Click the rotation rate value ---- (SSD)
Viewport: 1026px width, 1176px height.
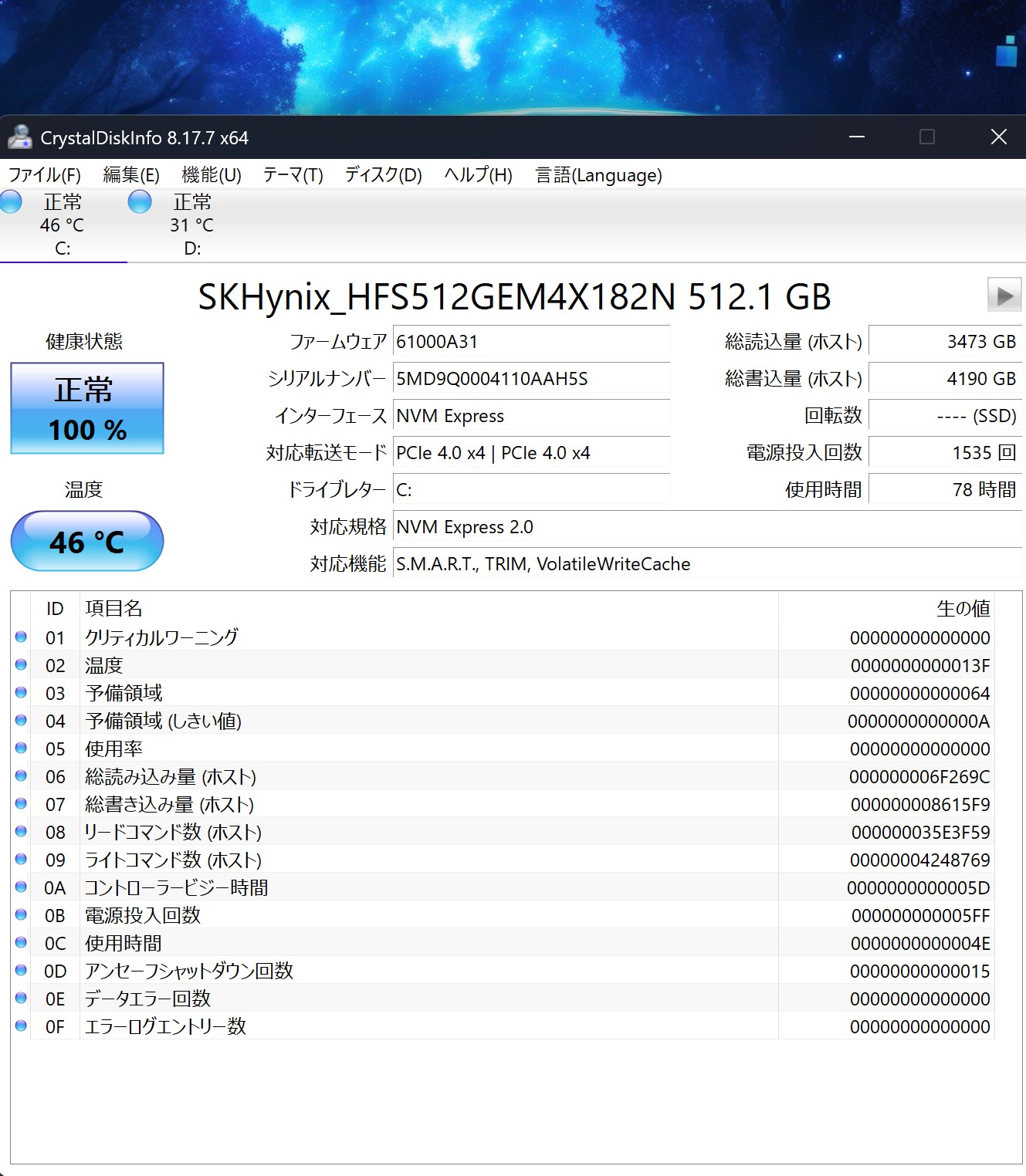(x=946, y=415)
